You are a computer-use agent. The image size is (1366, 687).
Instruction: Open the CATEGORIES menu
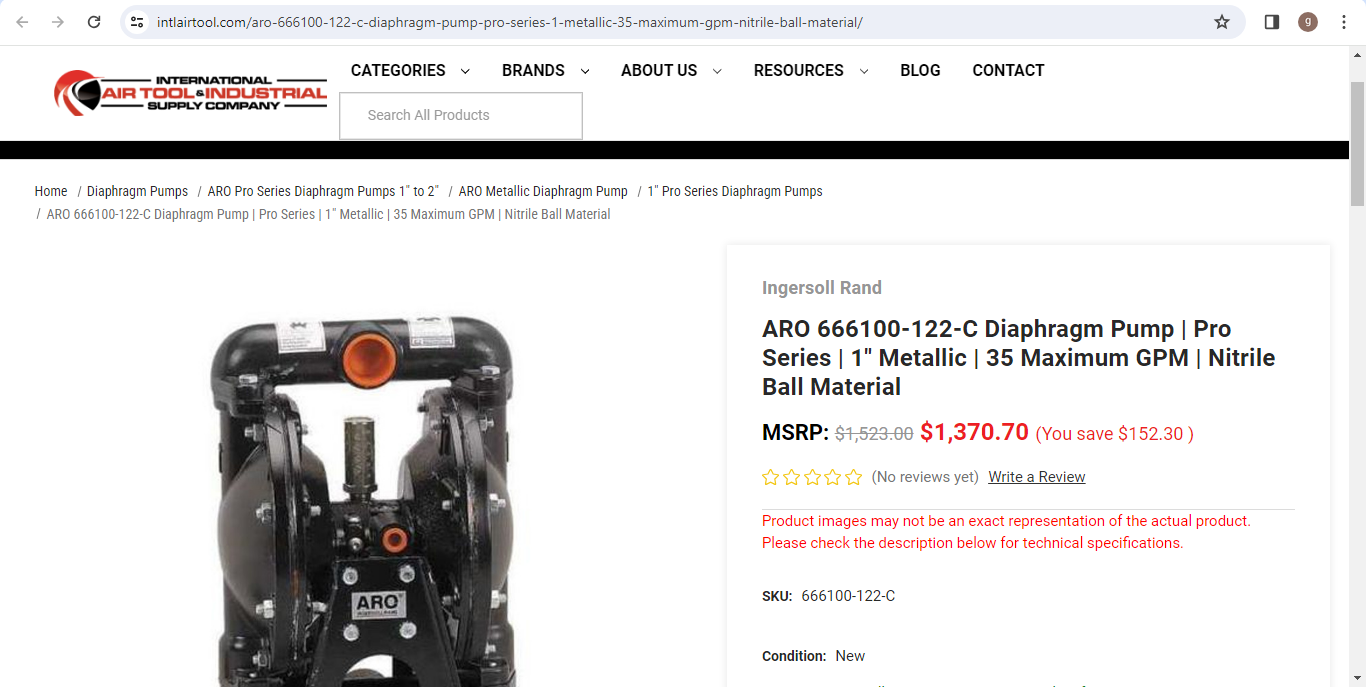[x=398, y=70]
